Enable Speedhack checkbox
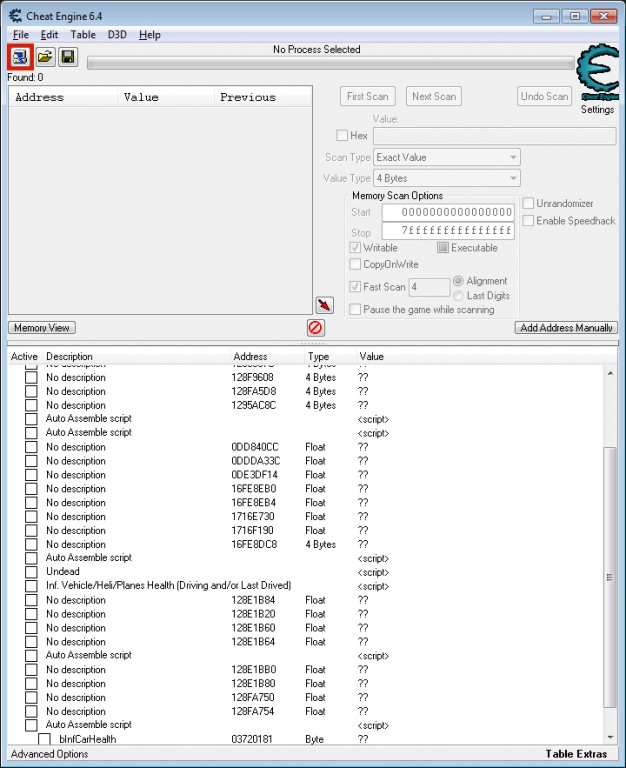626x768 pixels. click(x=528, y=220)
